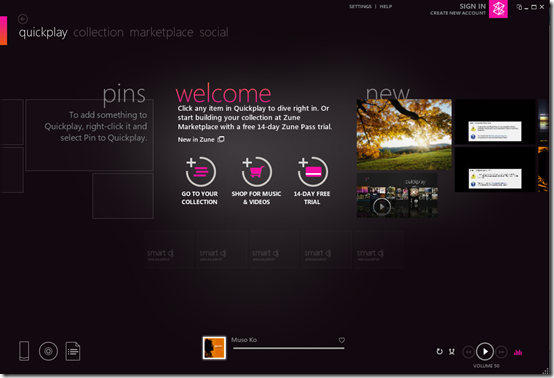Click the pins heading
Viewport: 554px width, 378px height.
point(124,95)
